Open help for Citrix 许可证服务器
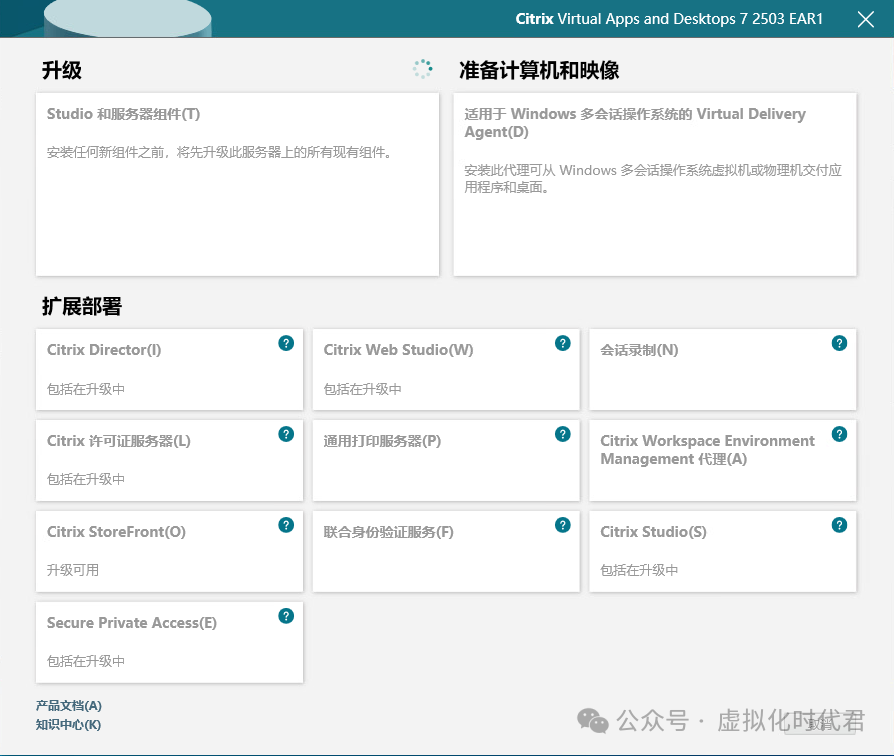This screenshot has height=756, width=894. point(286,434)
